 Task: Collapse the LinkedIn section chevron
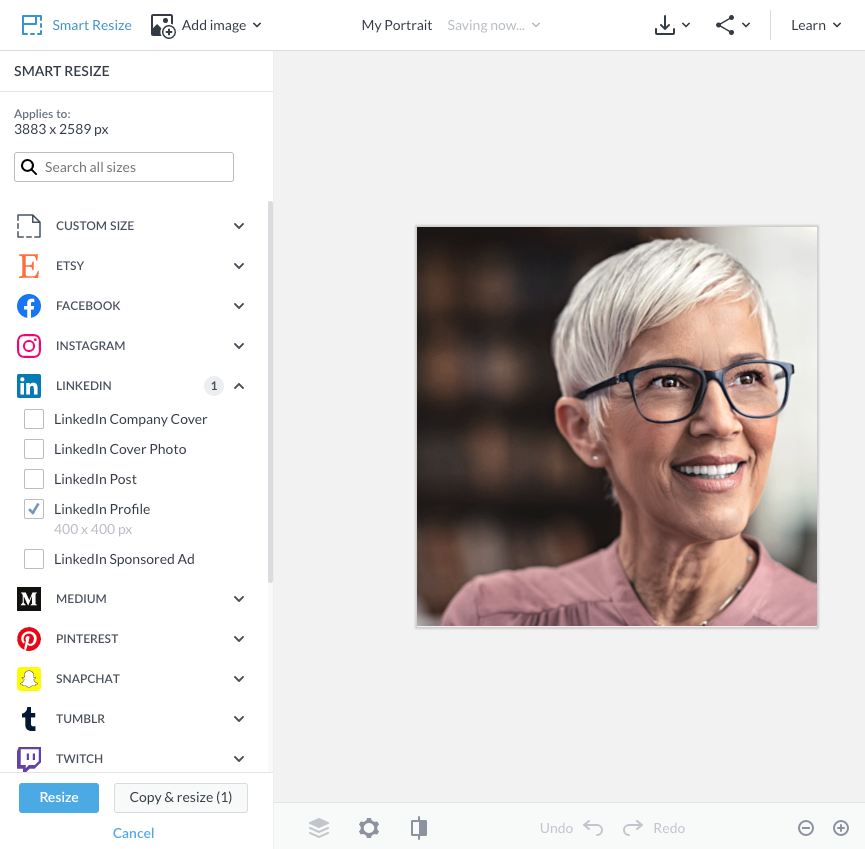(x=239, y=386)
